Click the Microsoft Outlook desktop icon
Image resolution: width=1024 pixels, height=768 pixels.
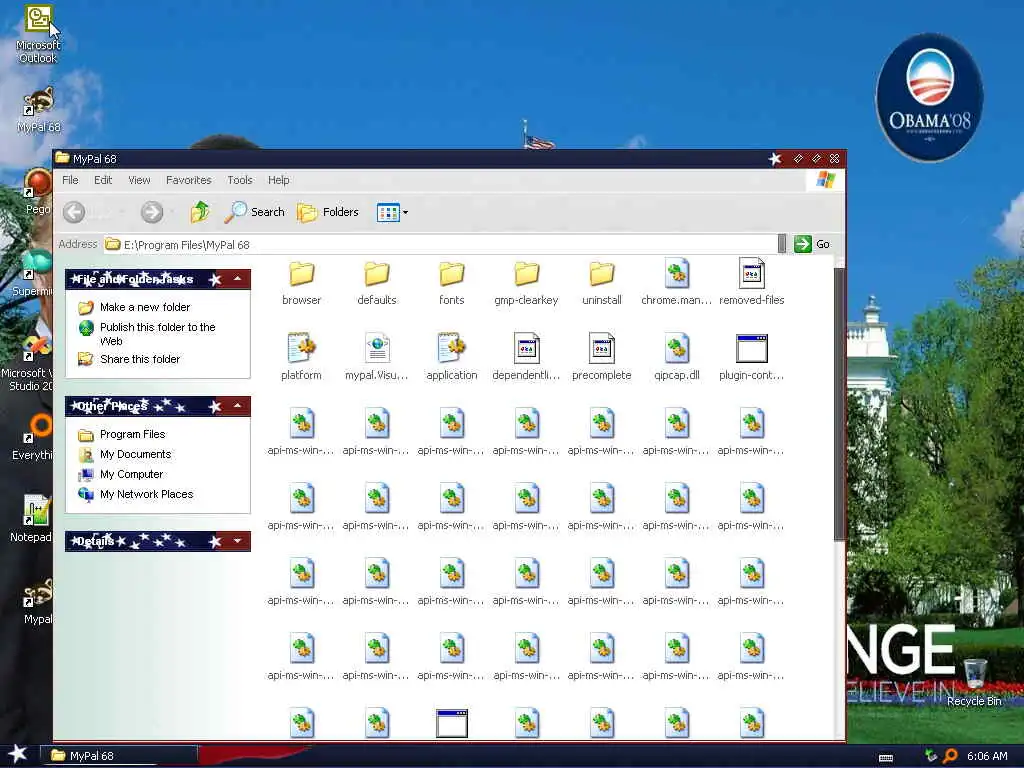(x=38, y=34)
